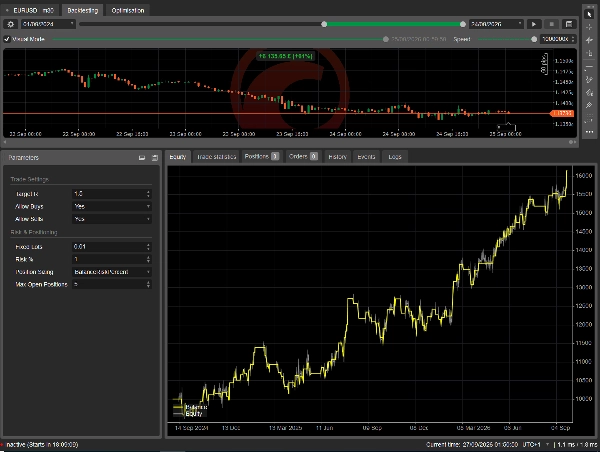The image size is (600, 452).
Task: Click the Balance legend entry
Action: pos(190,407)
